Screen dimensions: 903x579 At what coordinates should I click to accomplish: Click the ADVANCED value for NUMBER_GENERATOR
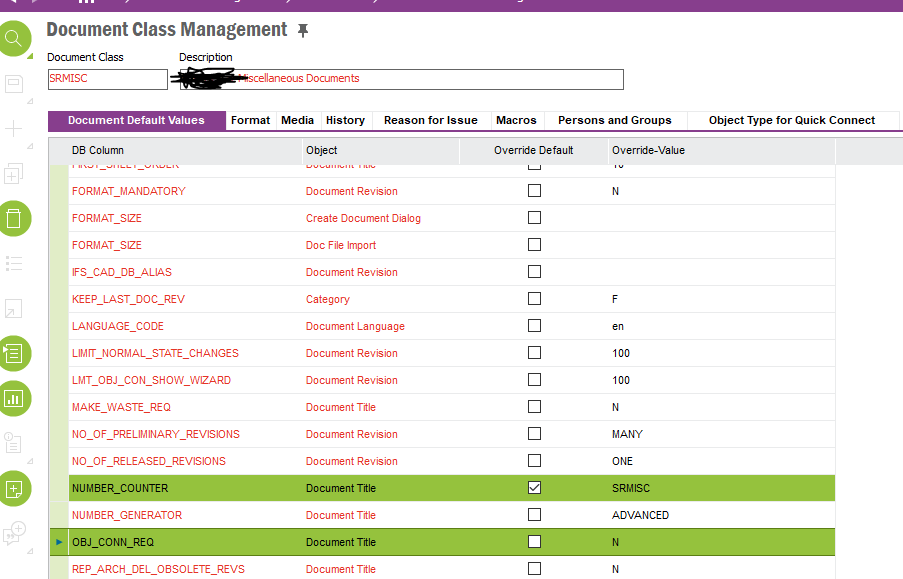(x=640, y=515)
